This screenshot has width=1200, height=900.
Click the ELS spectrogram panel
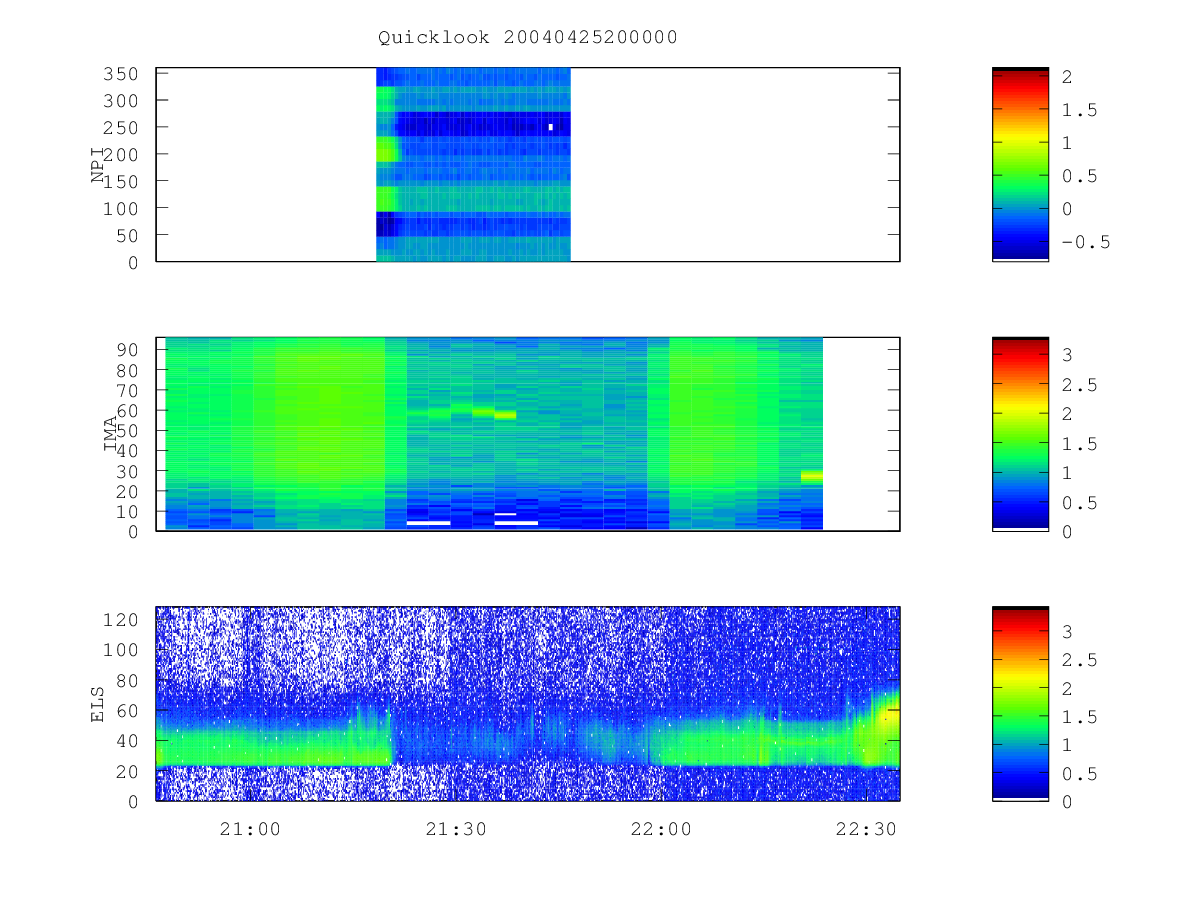(528, 703)
